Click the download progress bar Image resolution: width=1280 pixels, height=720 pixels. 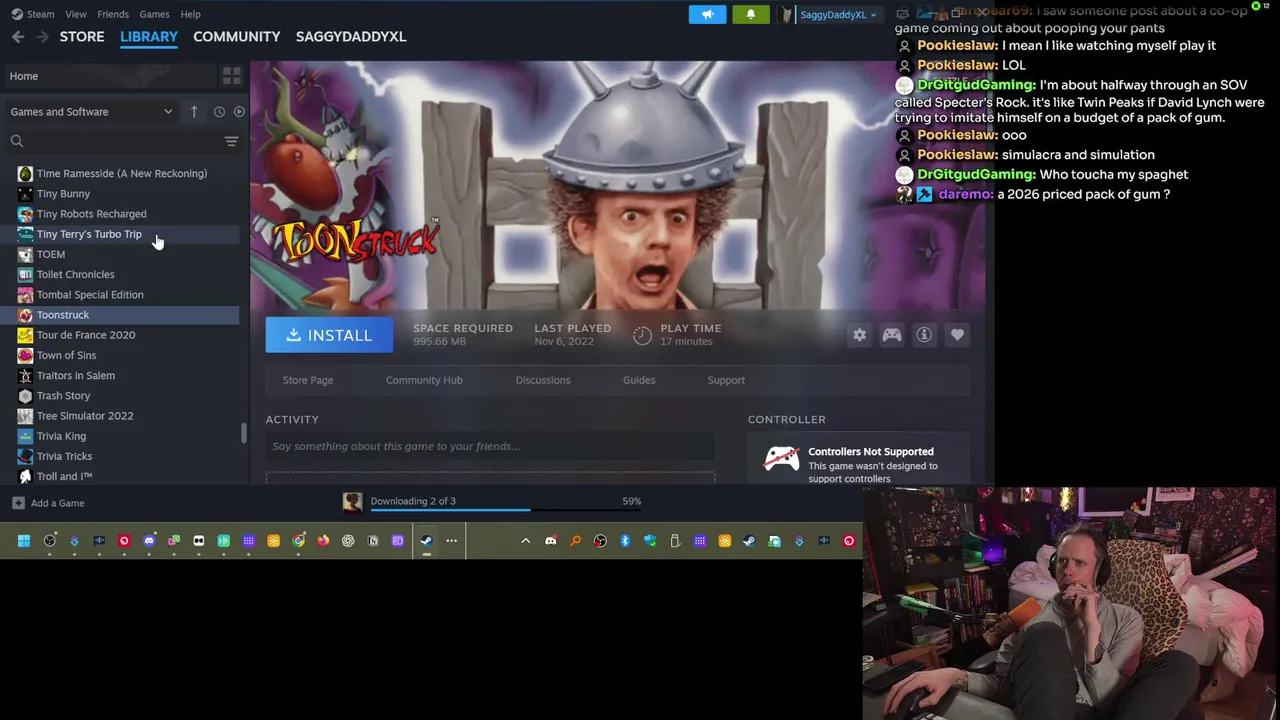coord(505,510)
